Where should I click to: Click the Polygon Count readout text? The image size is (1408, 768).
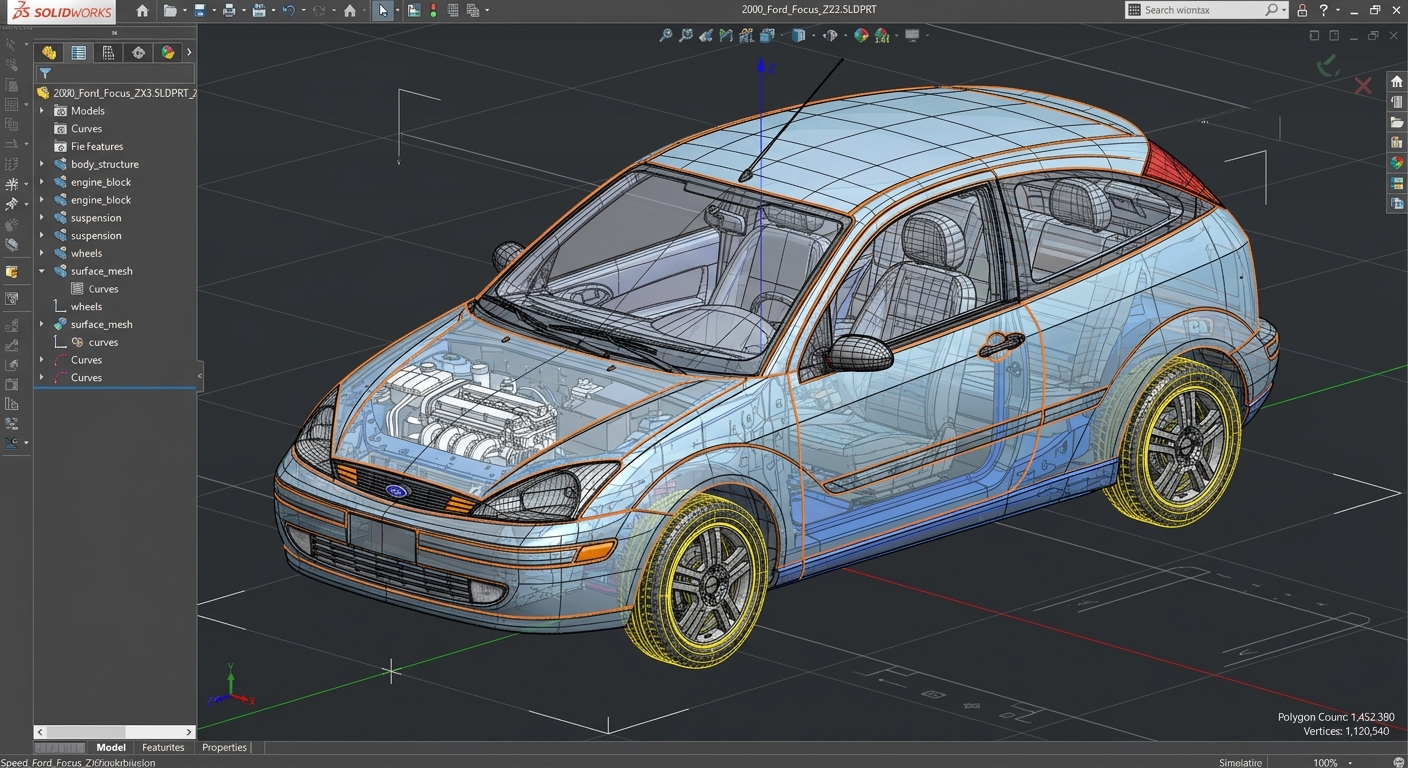pyautogui.click(x=1336, y=717)
